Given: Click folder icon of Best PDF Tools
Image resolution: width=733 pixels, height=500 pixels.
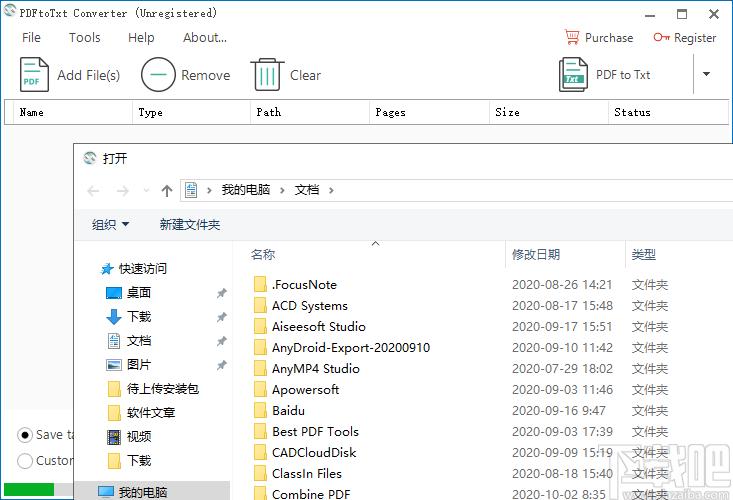Looking at the screenshot, I should pyautogui.click(x=260, y=432).
